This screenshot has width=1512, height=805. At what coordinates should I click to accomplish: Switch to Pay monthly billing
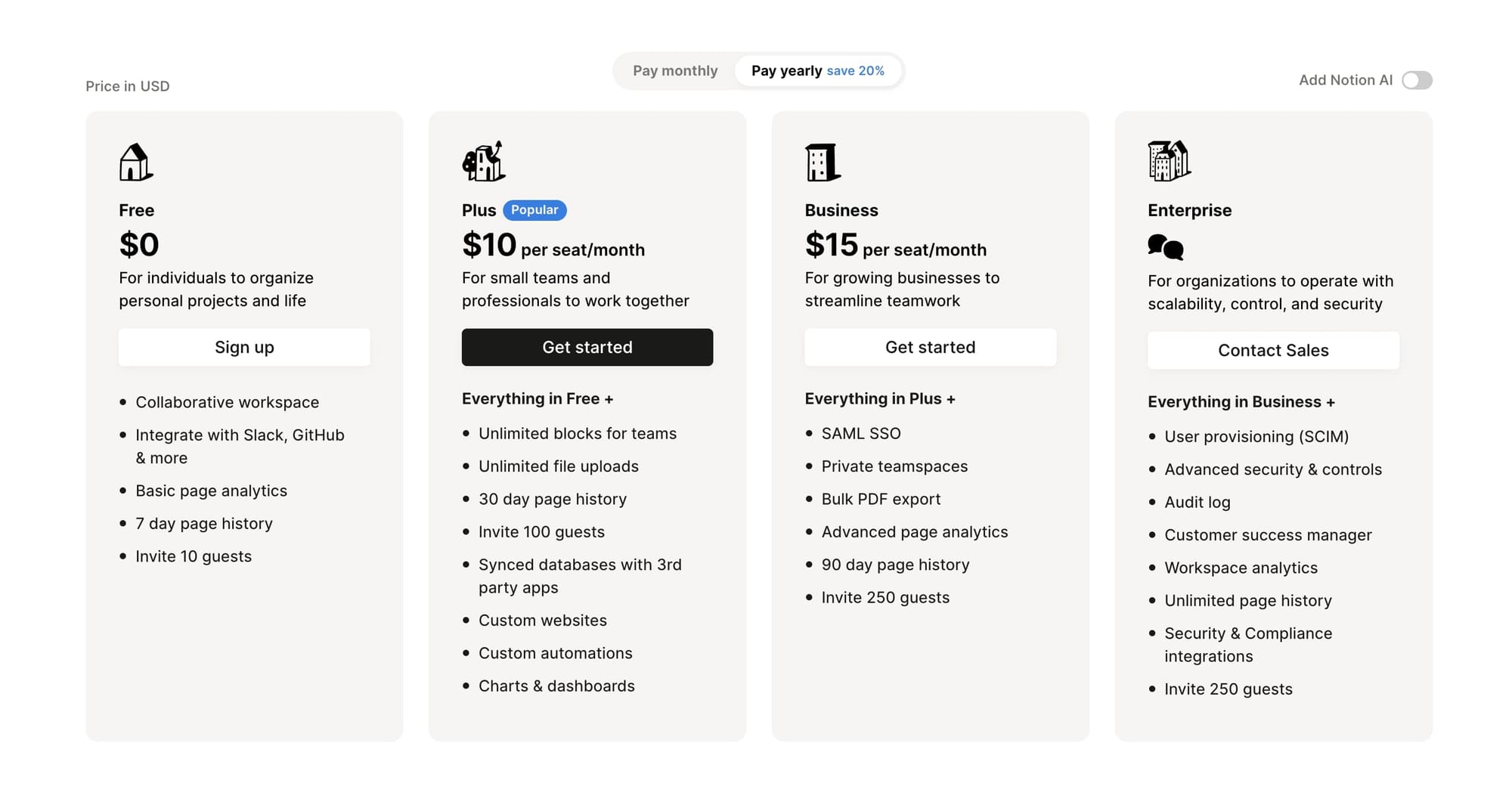click(x=675, y=71)
